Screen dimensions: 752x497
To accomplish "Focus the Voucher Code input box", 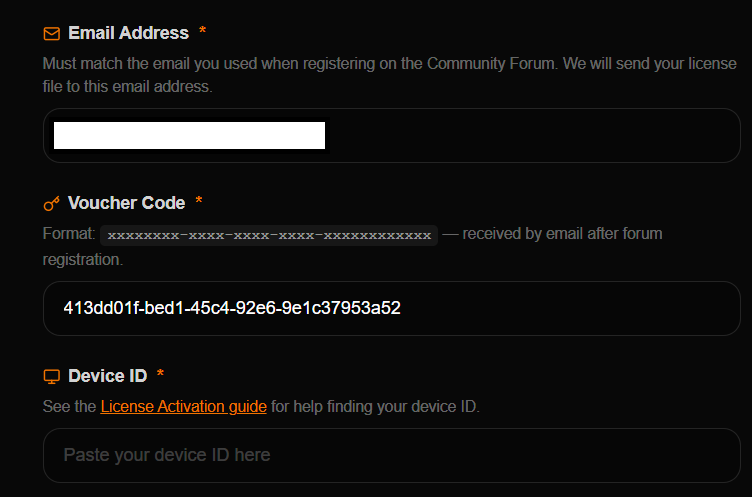I will 392,308.
